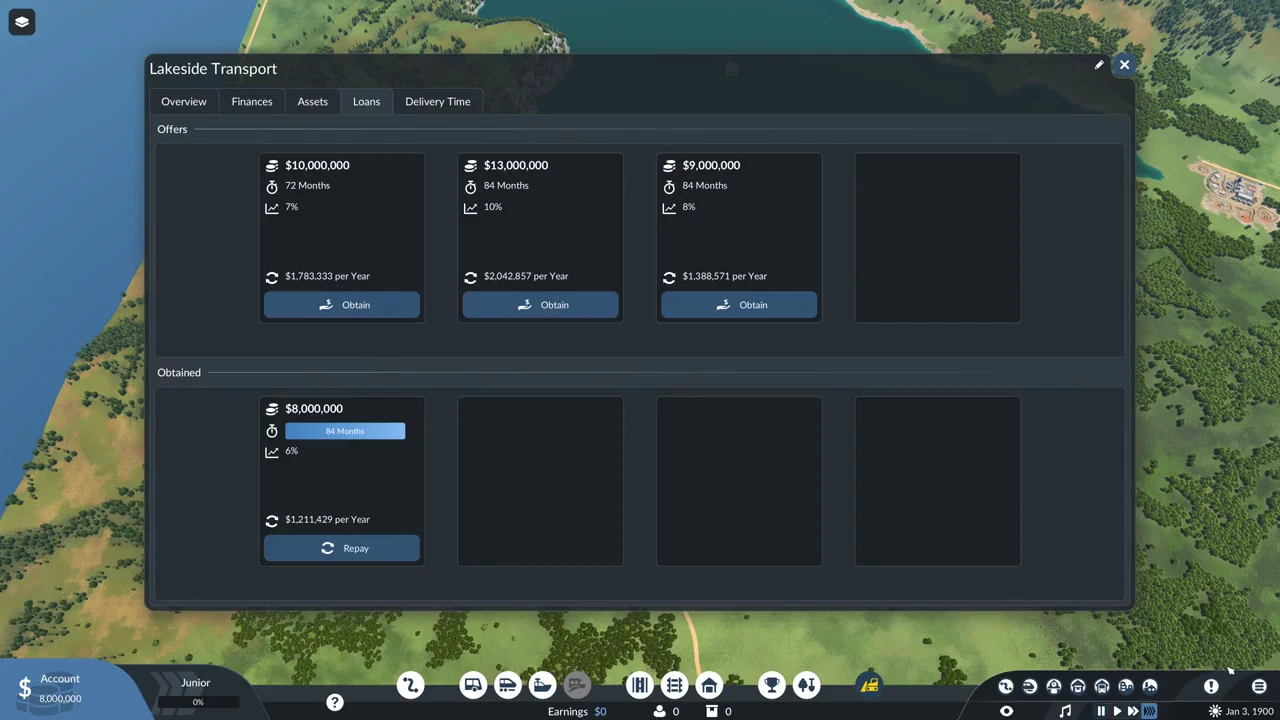Open the vehicles list window icon

point(1030,686)
